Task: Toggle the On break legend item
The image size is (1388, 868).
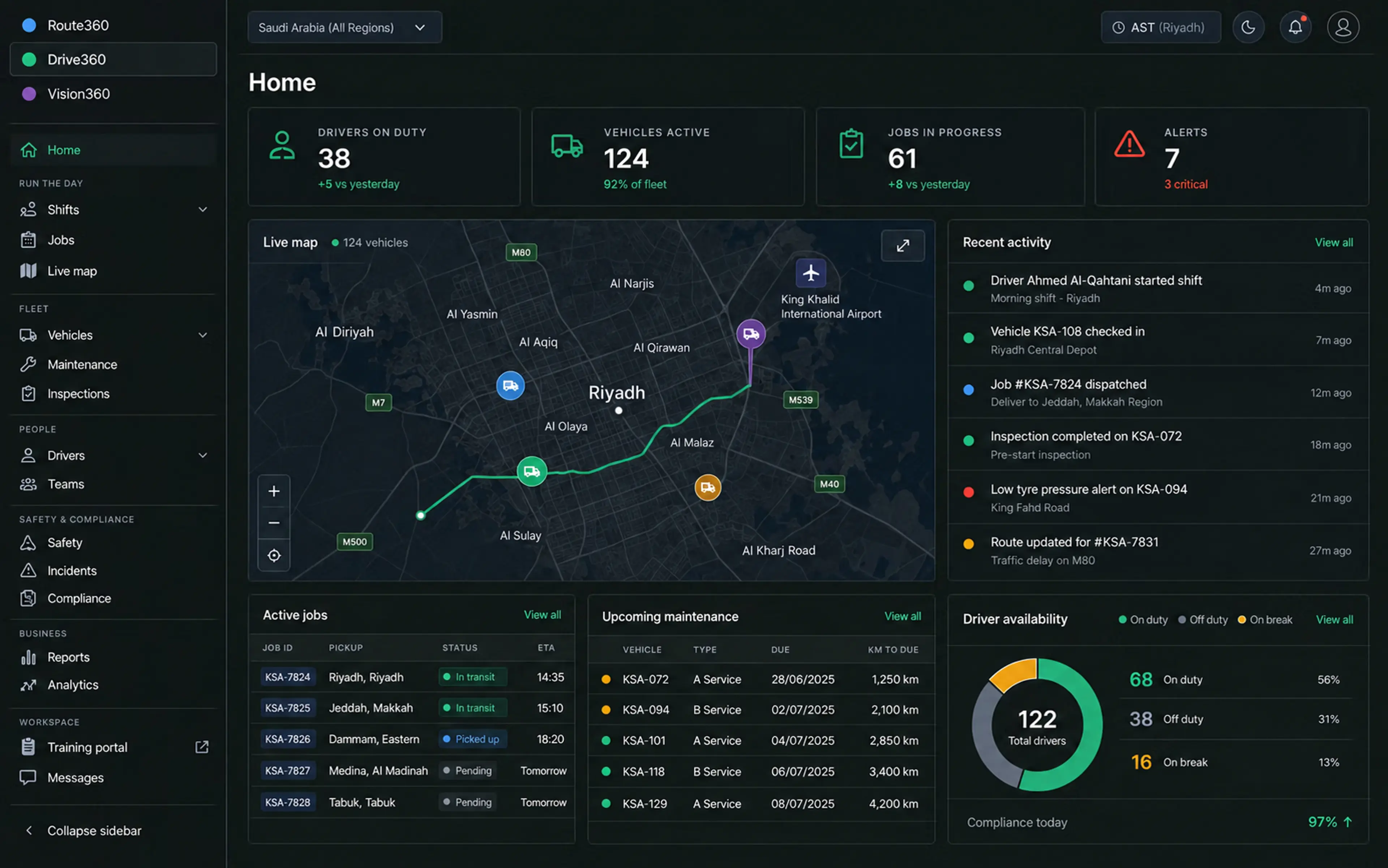Action: 1265,619
